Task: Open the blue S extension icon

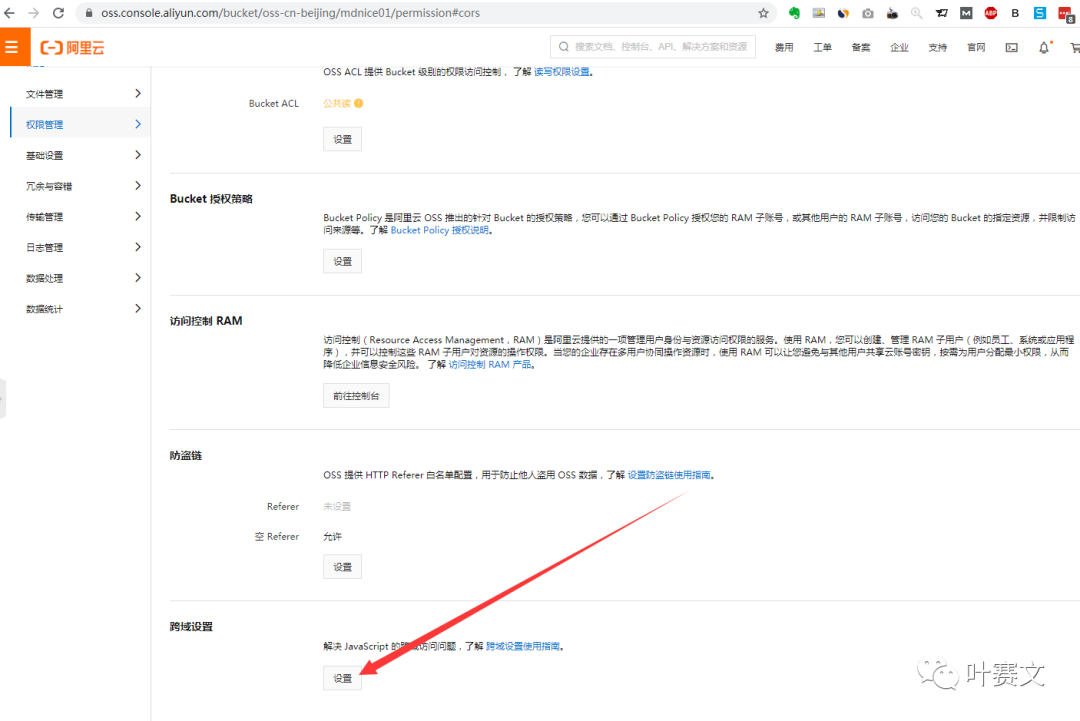Action: (x=1040, y=13)
